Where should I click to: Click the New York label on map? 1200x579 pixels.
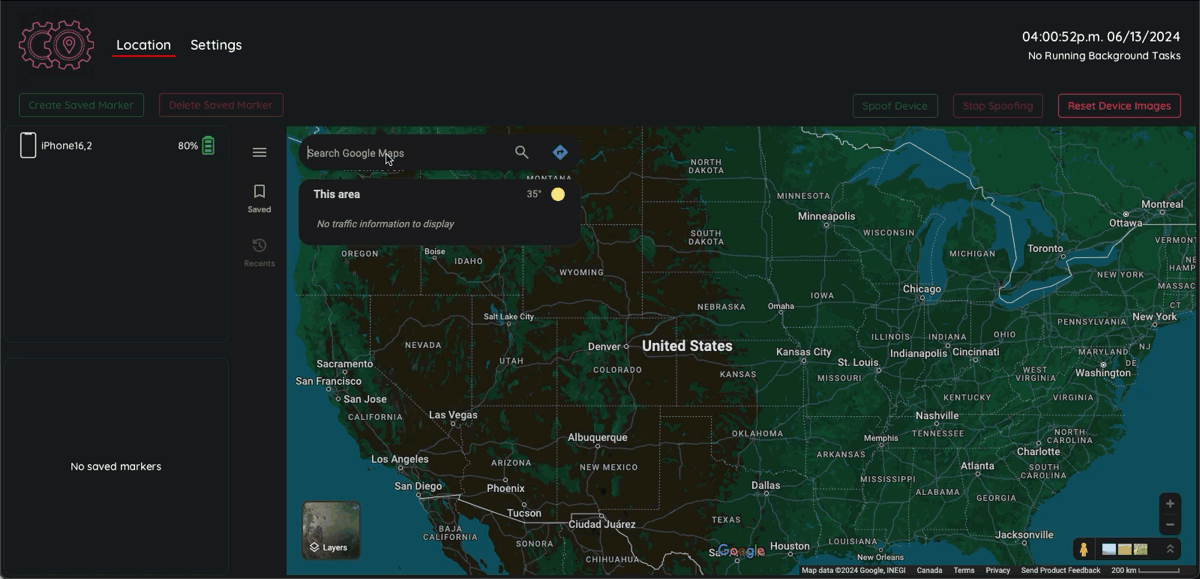tap(1154, 317)
